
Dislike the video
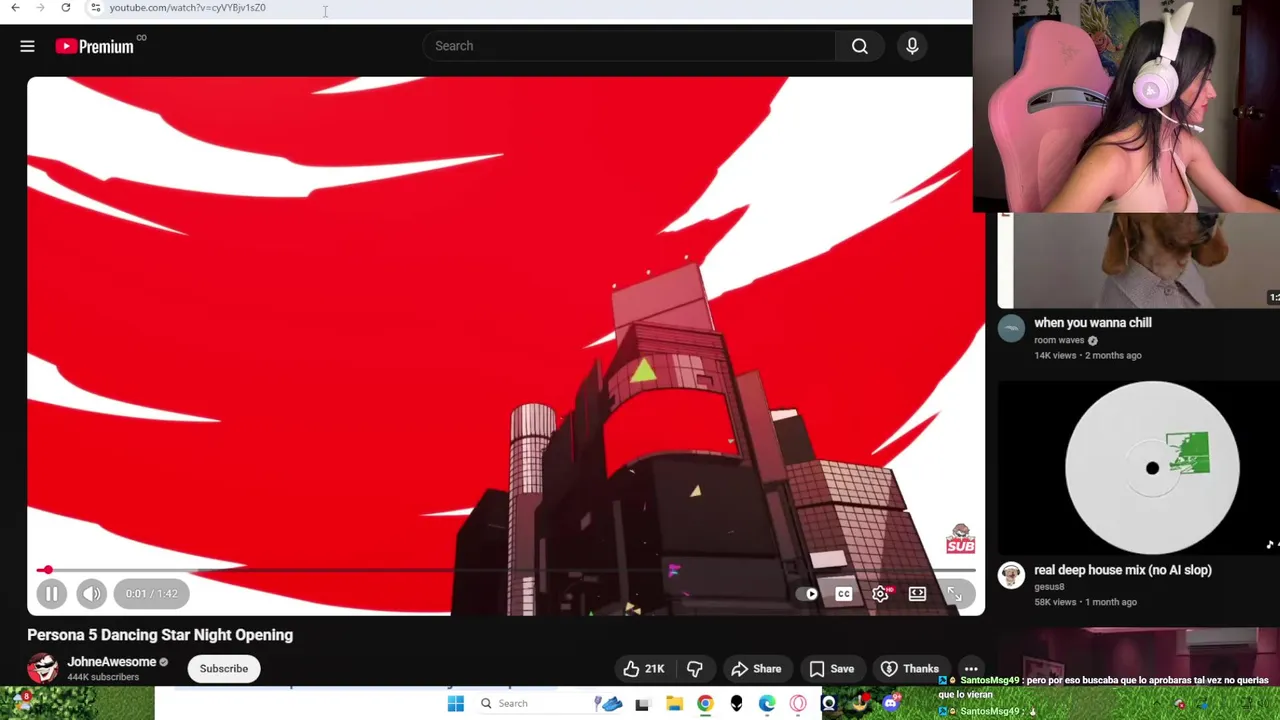tap(695, 669)
